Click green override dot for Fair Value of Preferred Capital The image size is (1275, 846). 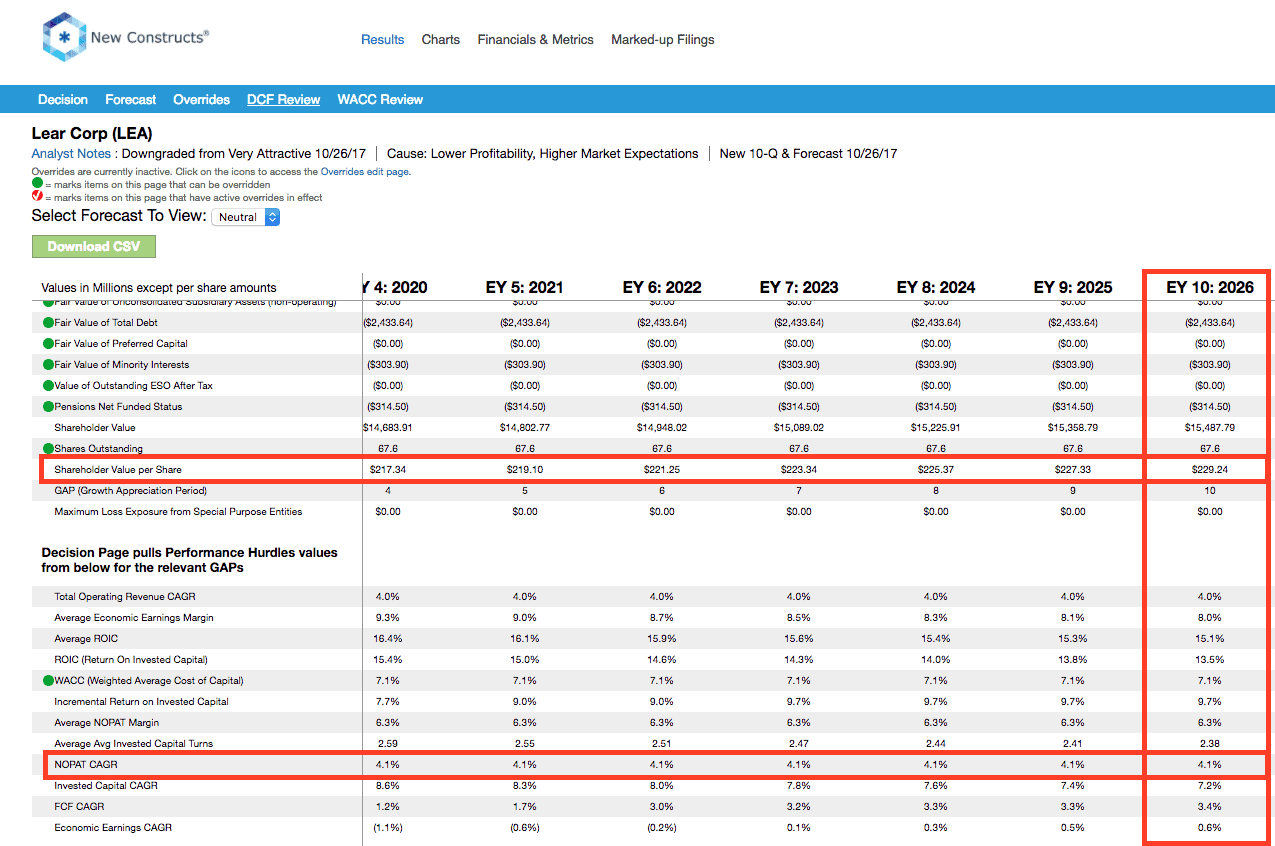pos(48,344)
